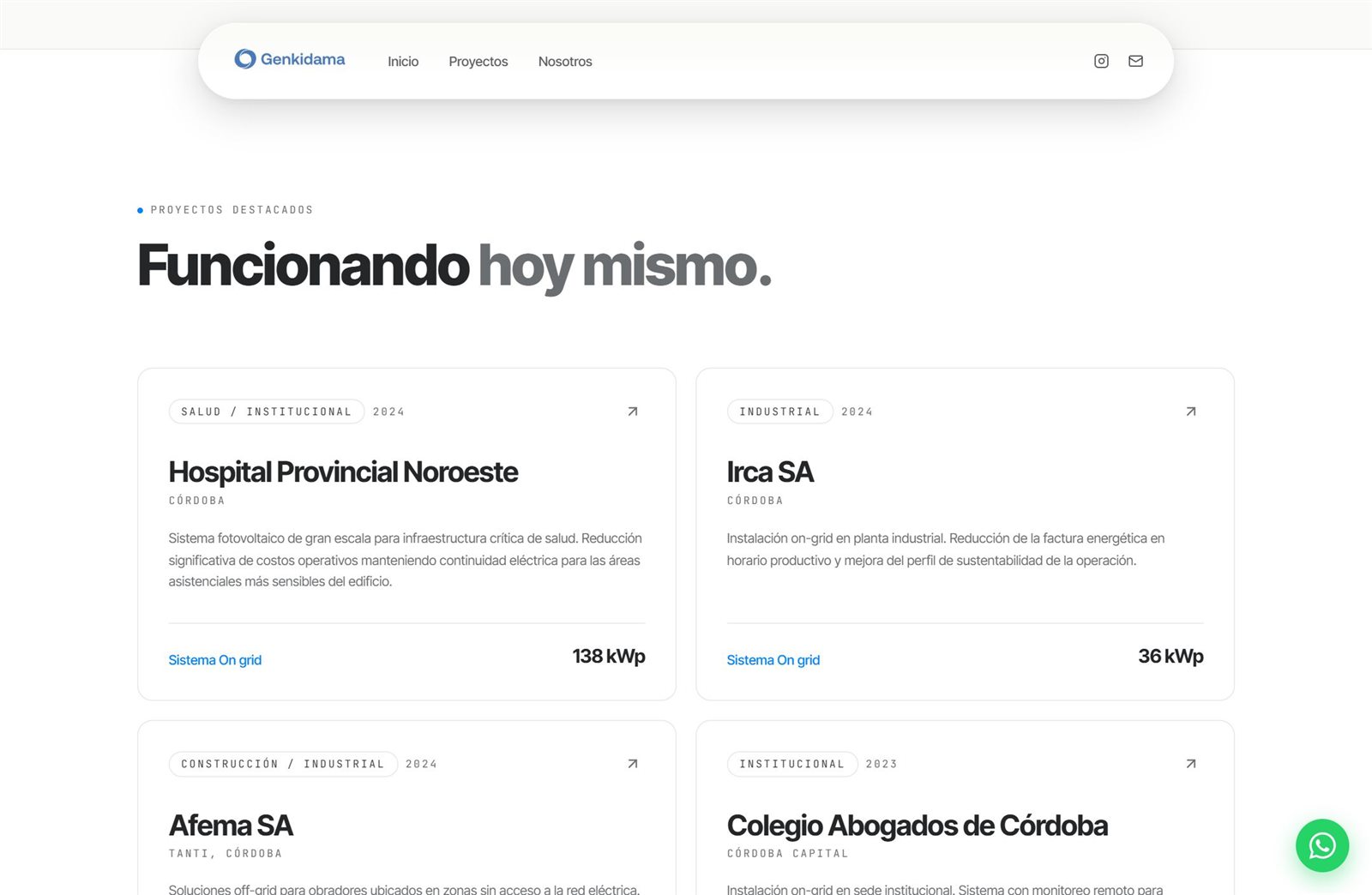Screen dimensions: 1372x895
Task: Open Hospital Provincial Noroeste arrow icon
Action: [633, 411]
